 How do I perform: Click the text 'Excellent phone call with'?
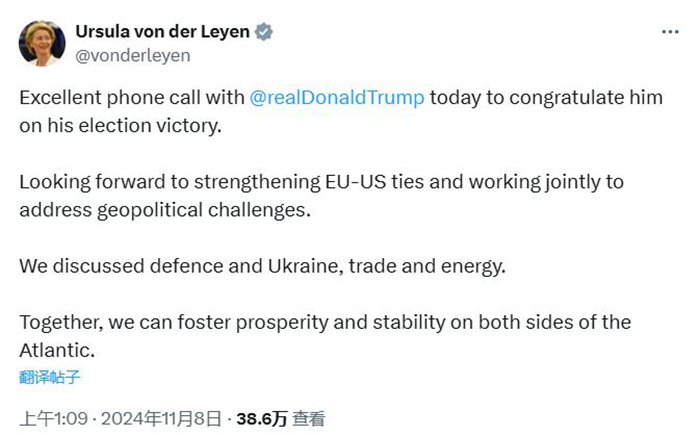(x=132, y=98)
